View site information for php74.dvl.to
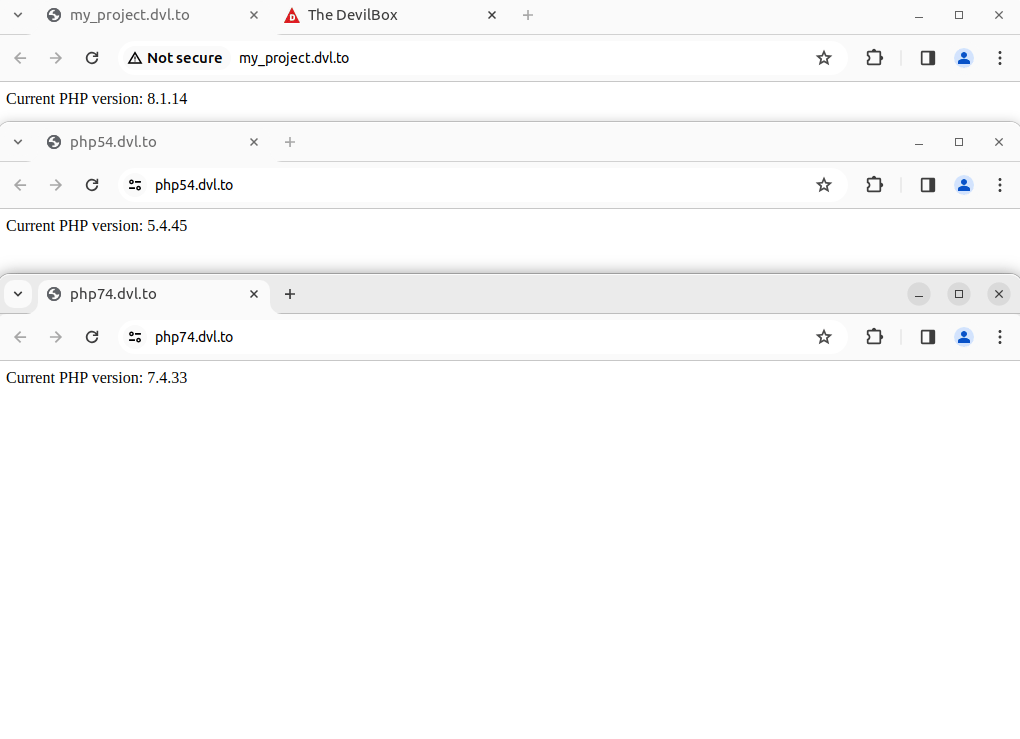This screenshot has width=1020, height=739. [x=135, y=337]
